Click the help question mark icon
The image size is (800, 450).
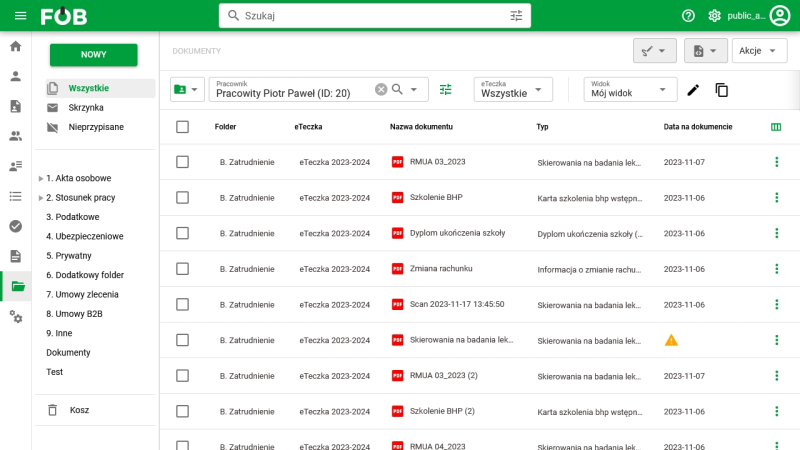pyautogui.click(x=688, y=16)
